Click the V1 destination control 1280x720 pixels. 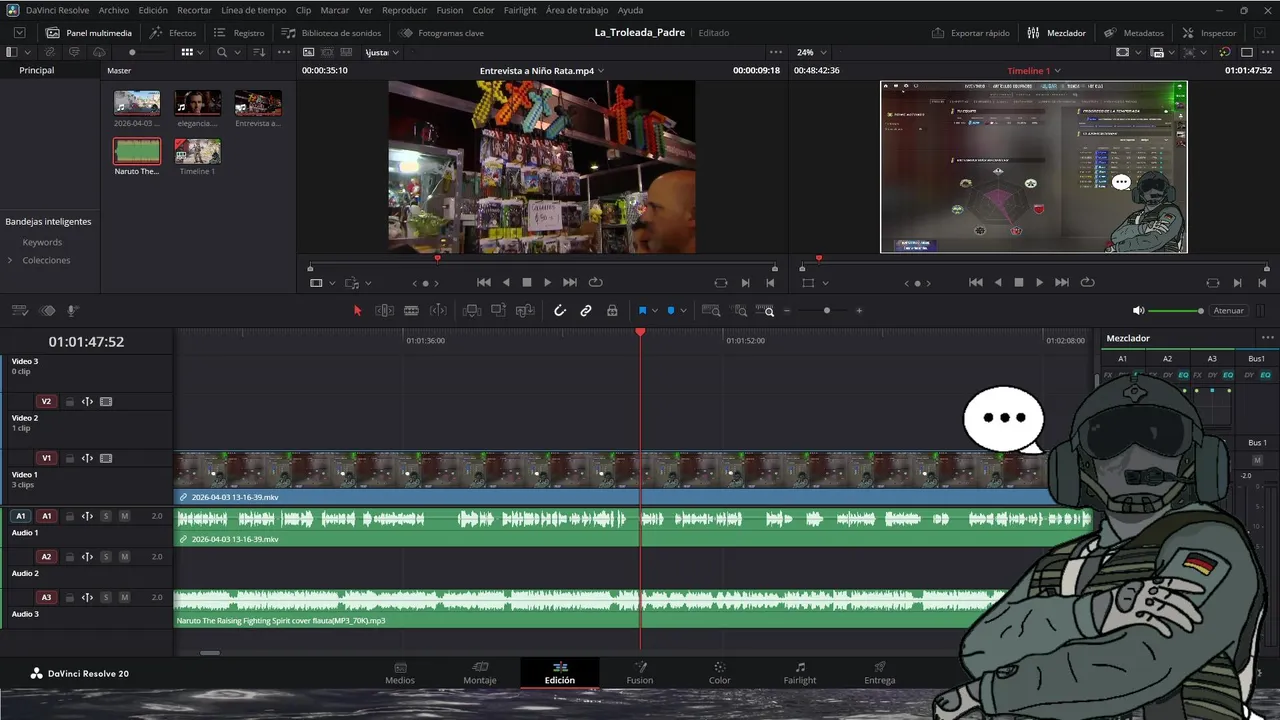click(46, 459)
